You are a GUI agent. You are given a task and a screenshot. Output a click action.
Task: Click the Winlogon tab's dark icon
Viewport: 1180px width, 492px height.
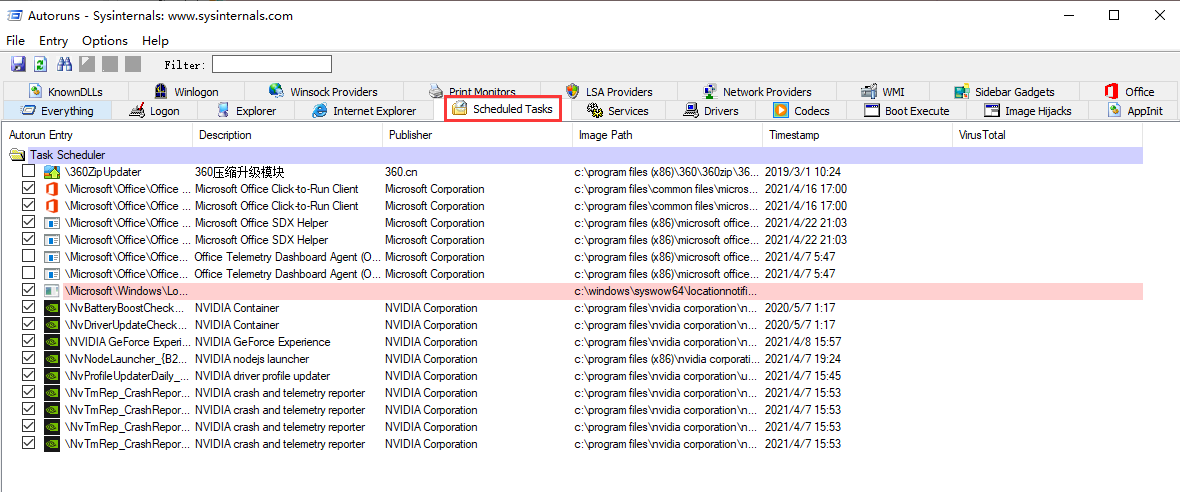[160, 91]
